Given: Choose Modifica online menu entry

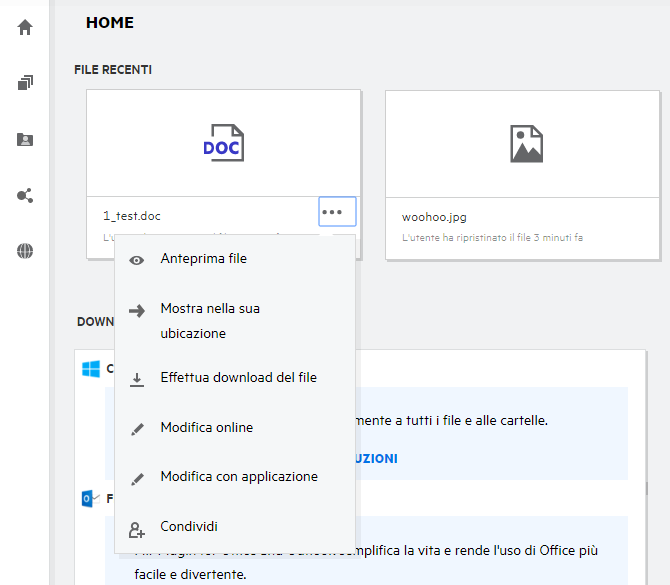Looking at the screenshot, I should coord(207,427).
